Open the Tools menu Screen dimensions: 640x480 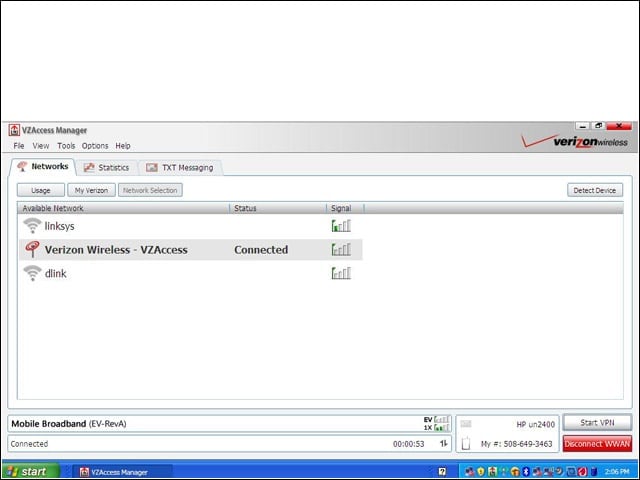(66, 146)
